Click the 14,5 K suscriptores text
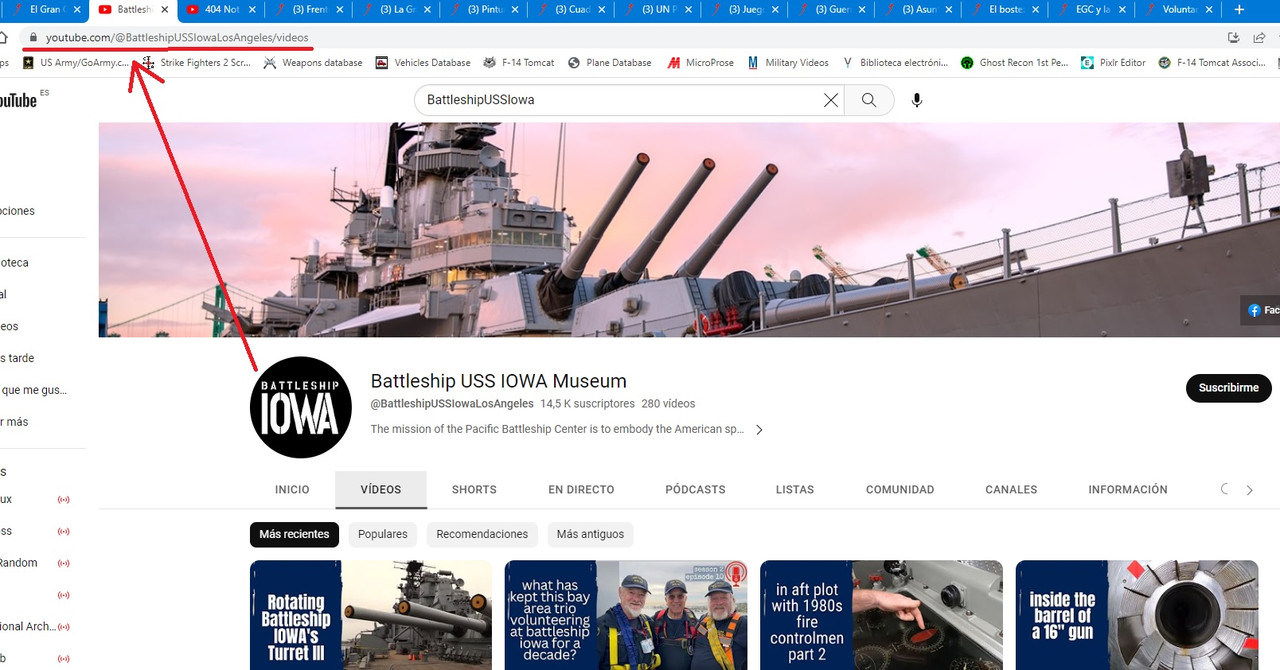Viewport: 1280px width, 670px height. point(588,404)
